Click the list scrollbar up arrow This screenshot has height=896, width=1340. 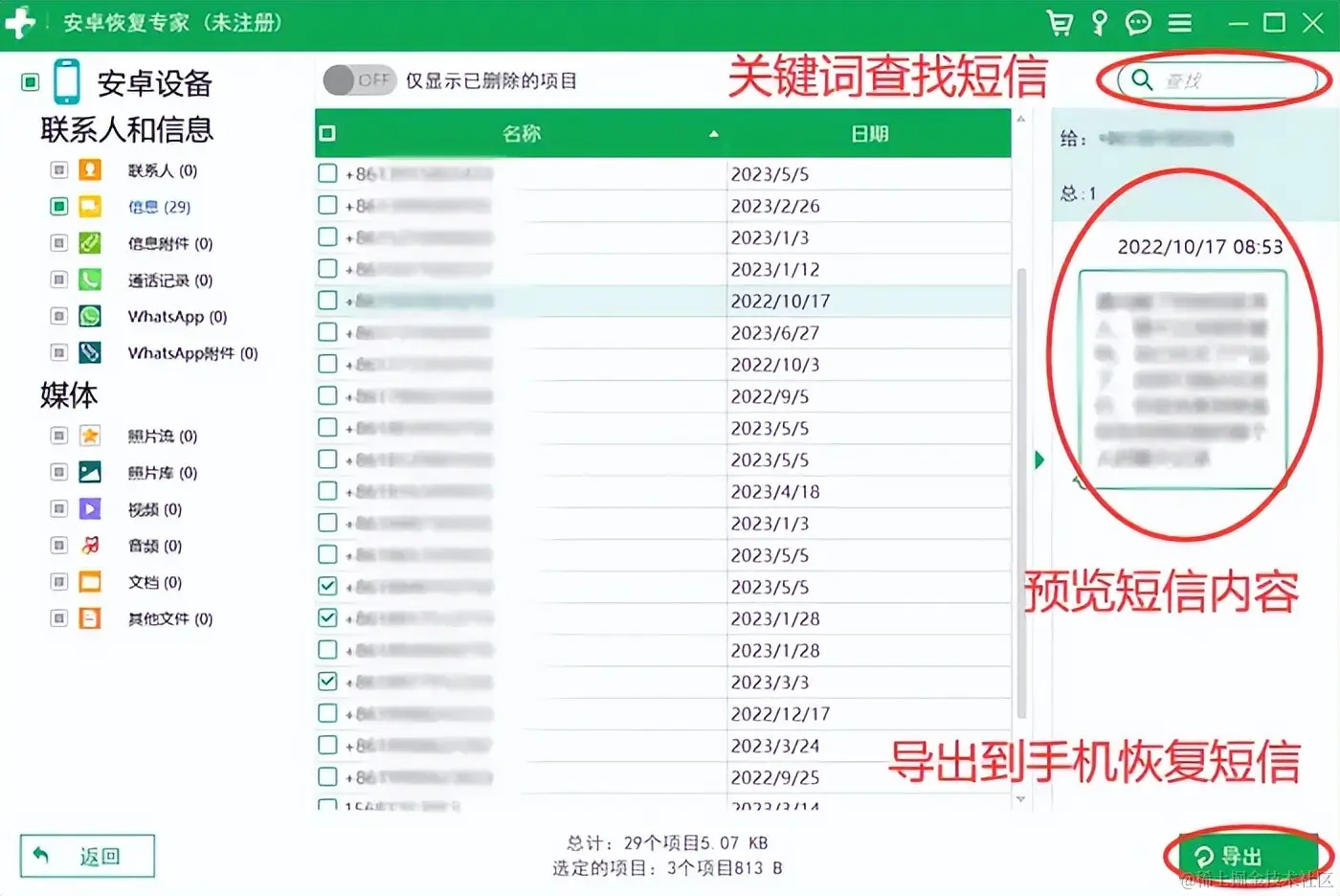coord(1020,119)
